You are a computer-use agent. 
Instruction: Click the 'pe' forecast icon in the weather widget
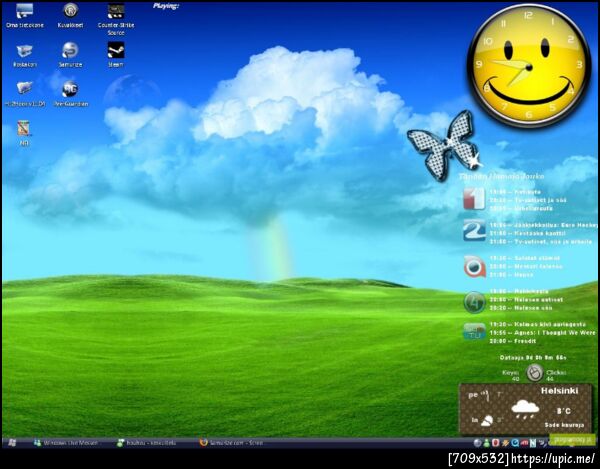487,396
